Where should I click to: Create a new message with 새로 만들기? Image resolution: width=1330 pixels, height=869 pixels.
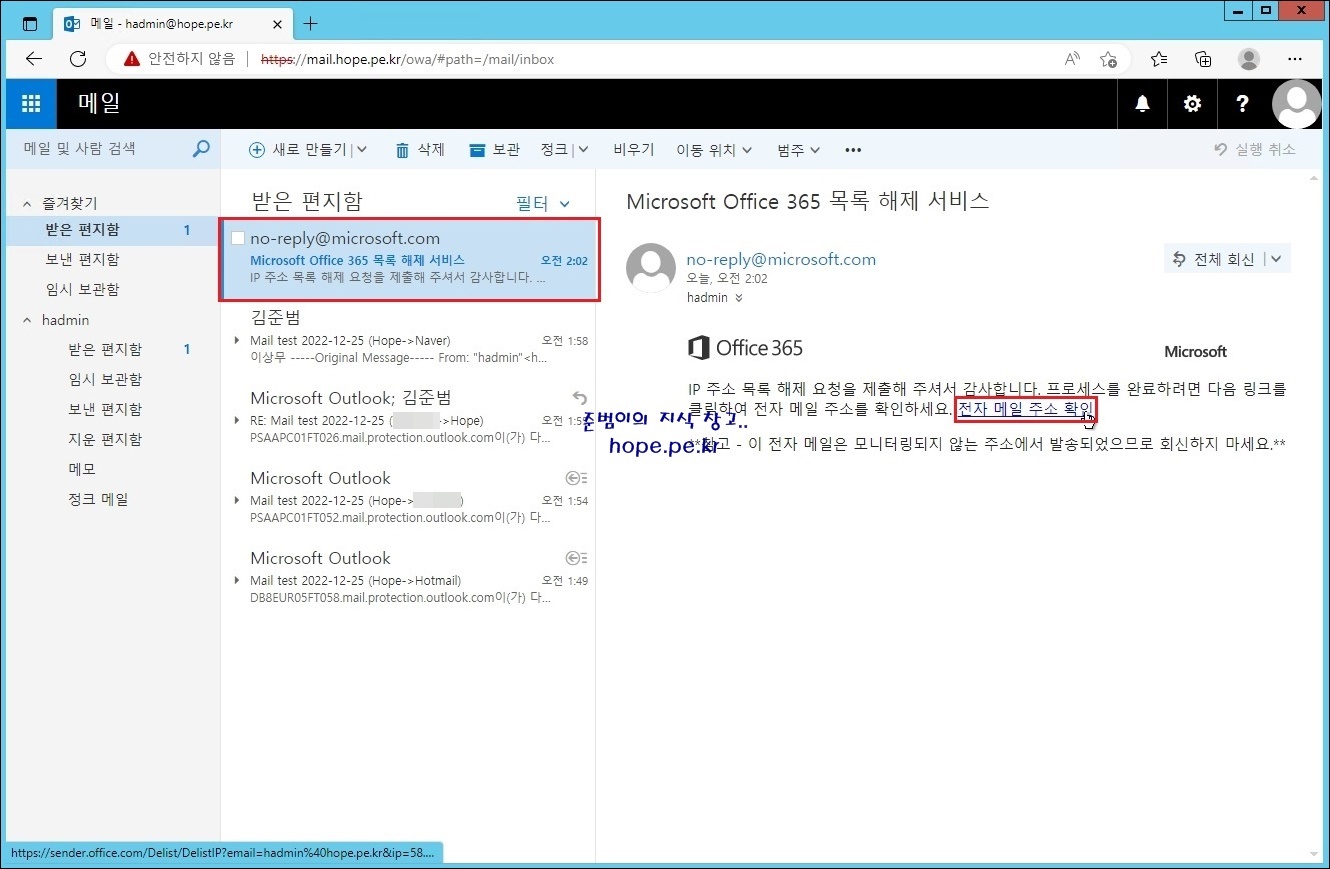298,150
